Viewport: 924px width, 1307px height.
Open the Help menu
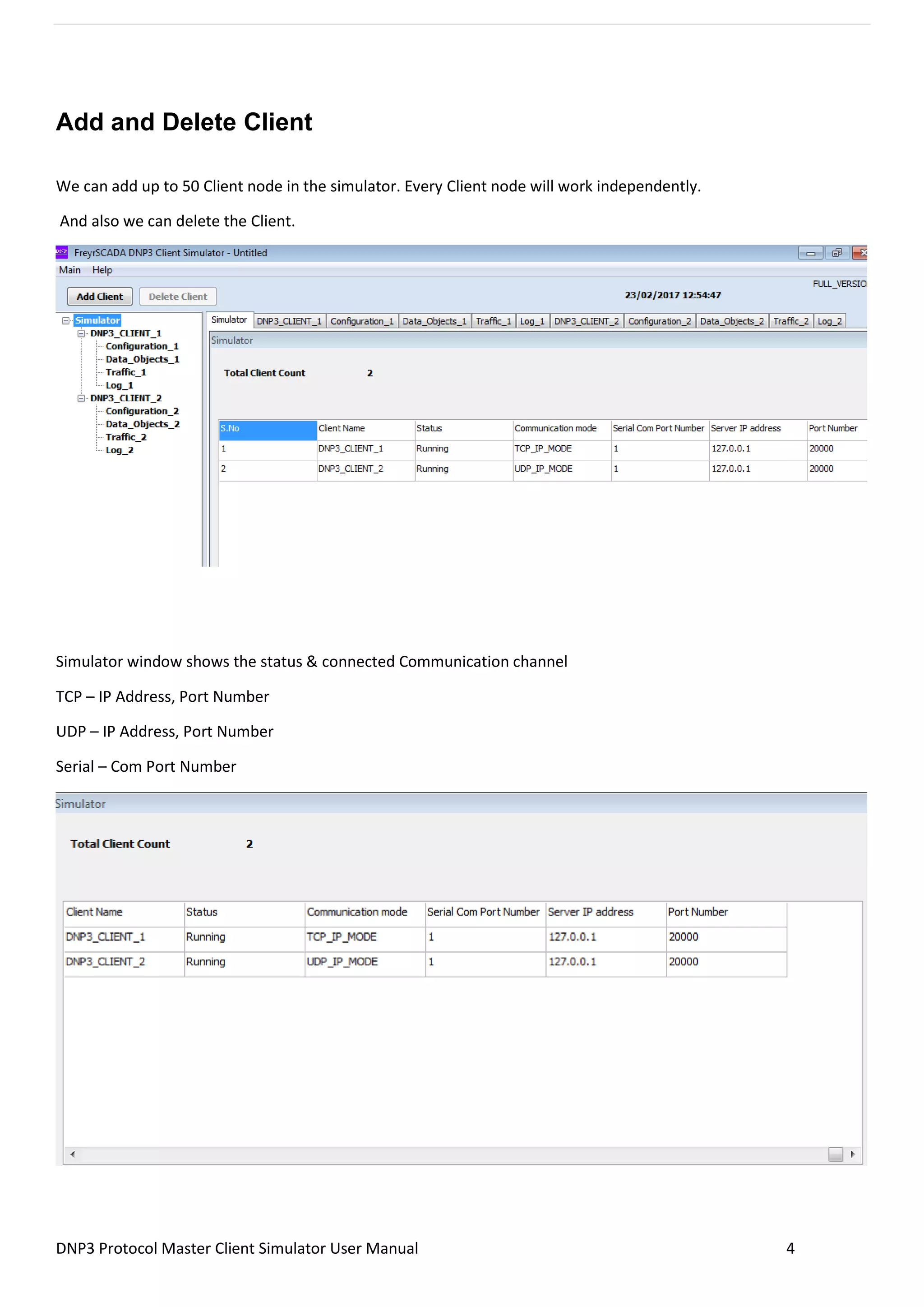(x=102, y=270)
